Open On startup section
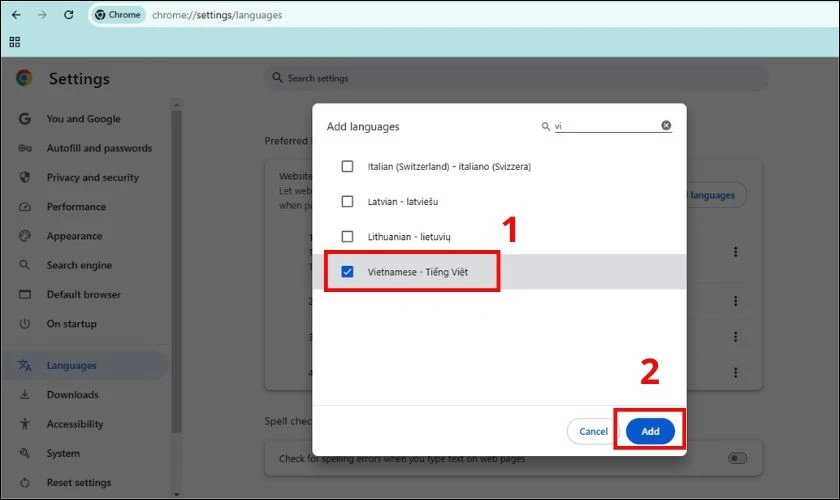 [72, 324]
